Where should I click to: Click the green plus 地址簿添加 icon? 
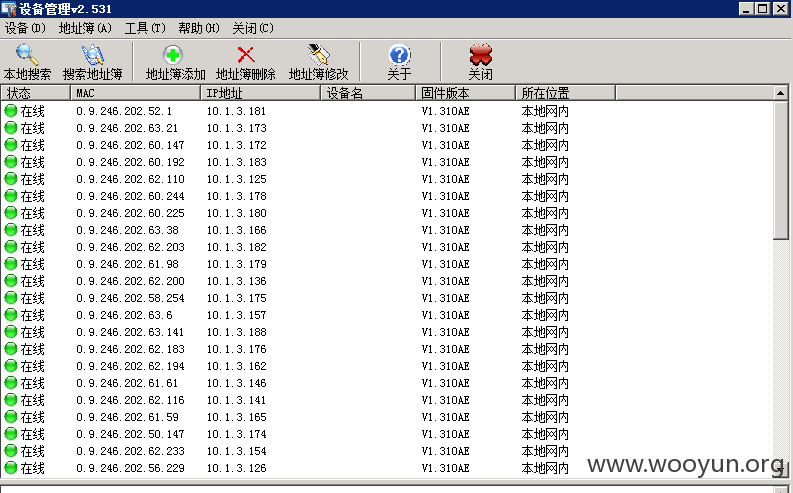[173, 55]
